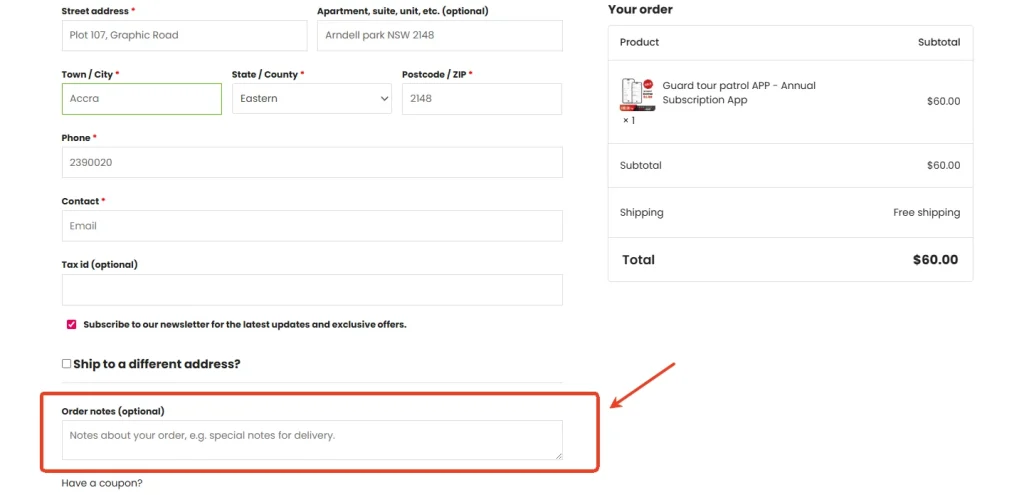The width and height of the screenshot is (1024, 495).
Task: Select the Tax id optional field
Action: 311,290
